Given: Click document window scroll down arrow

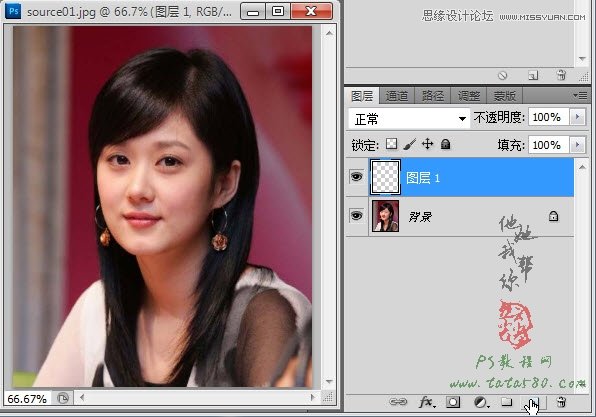Looking at the screenshot, I should tap(329, 382).
